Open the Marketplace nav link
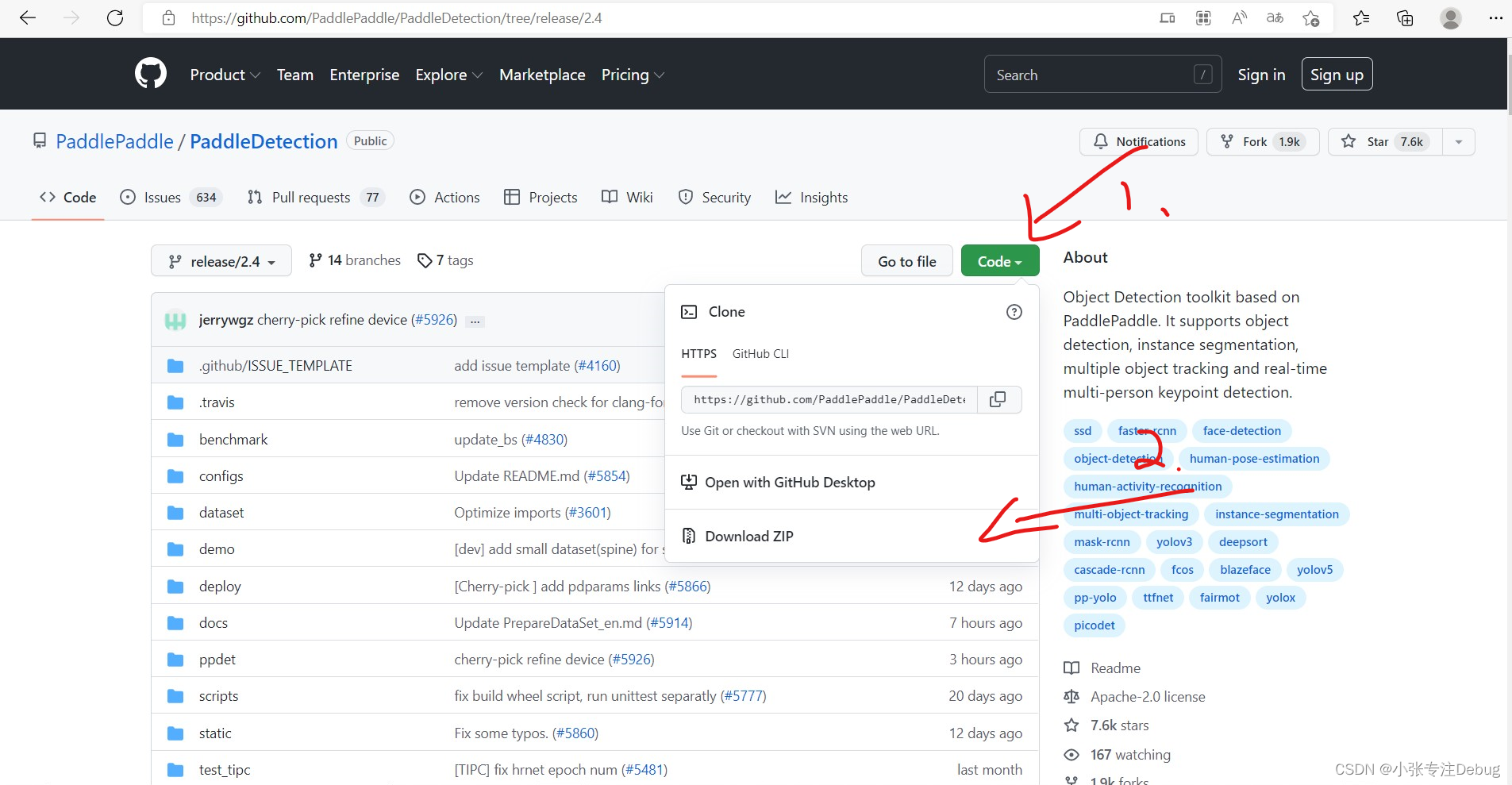 [x=542, y=75]
